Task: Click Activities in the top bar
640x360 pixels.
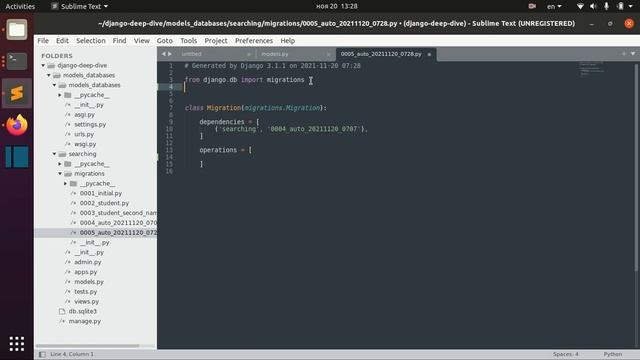Action: tap(20, 6)
